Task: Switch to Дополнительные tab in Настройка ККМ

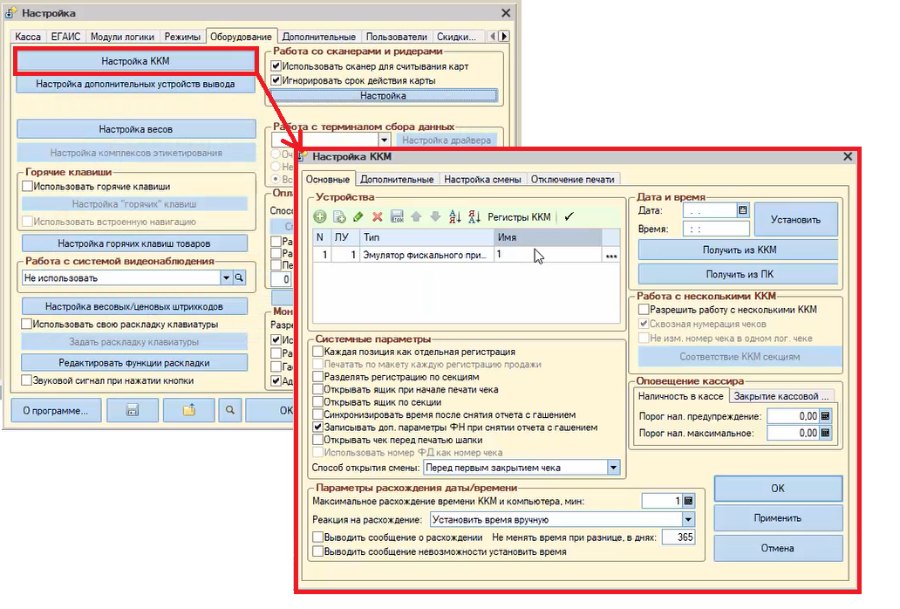Action: pos(397,180)
